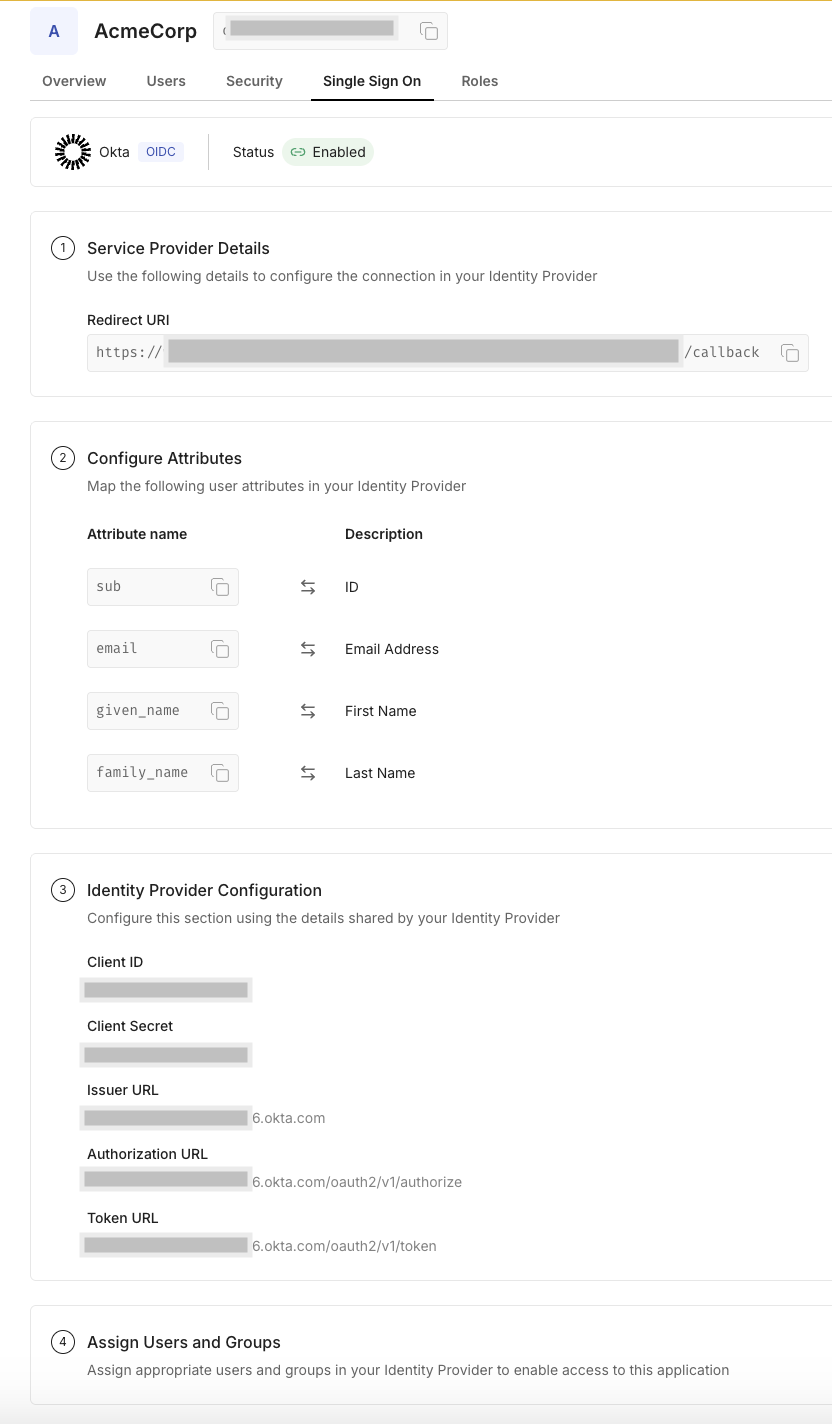Open the Security tab
The image size is (832, 1424).
pyautogui.click(x=254, y=81)
